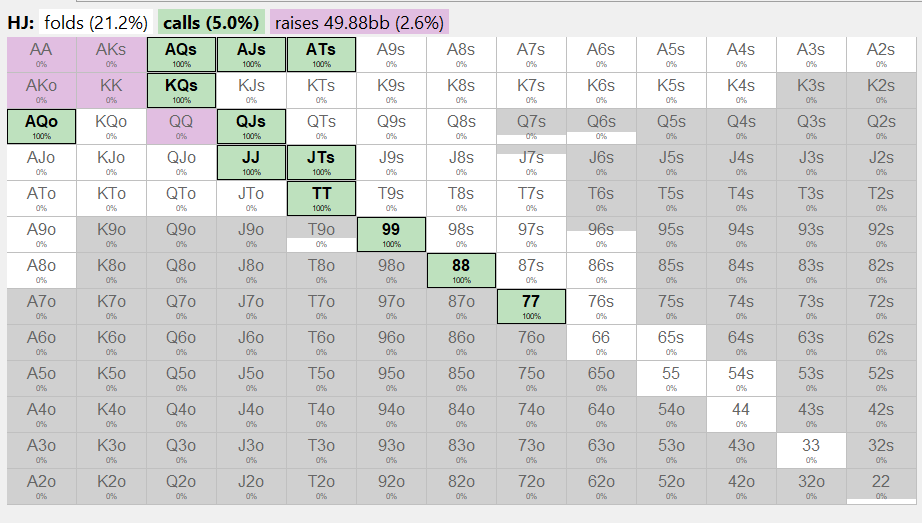Select the KQs hand cell
Screen dimensions: 922x523
[x=181, y=91]
